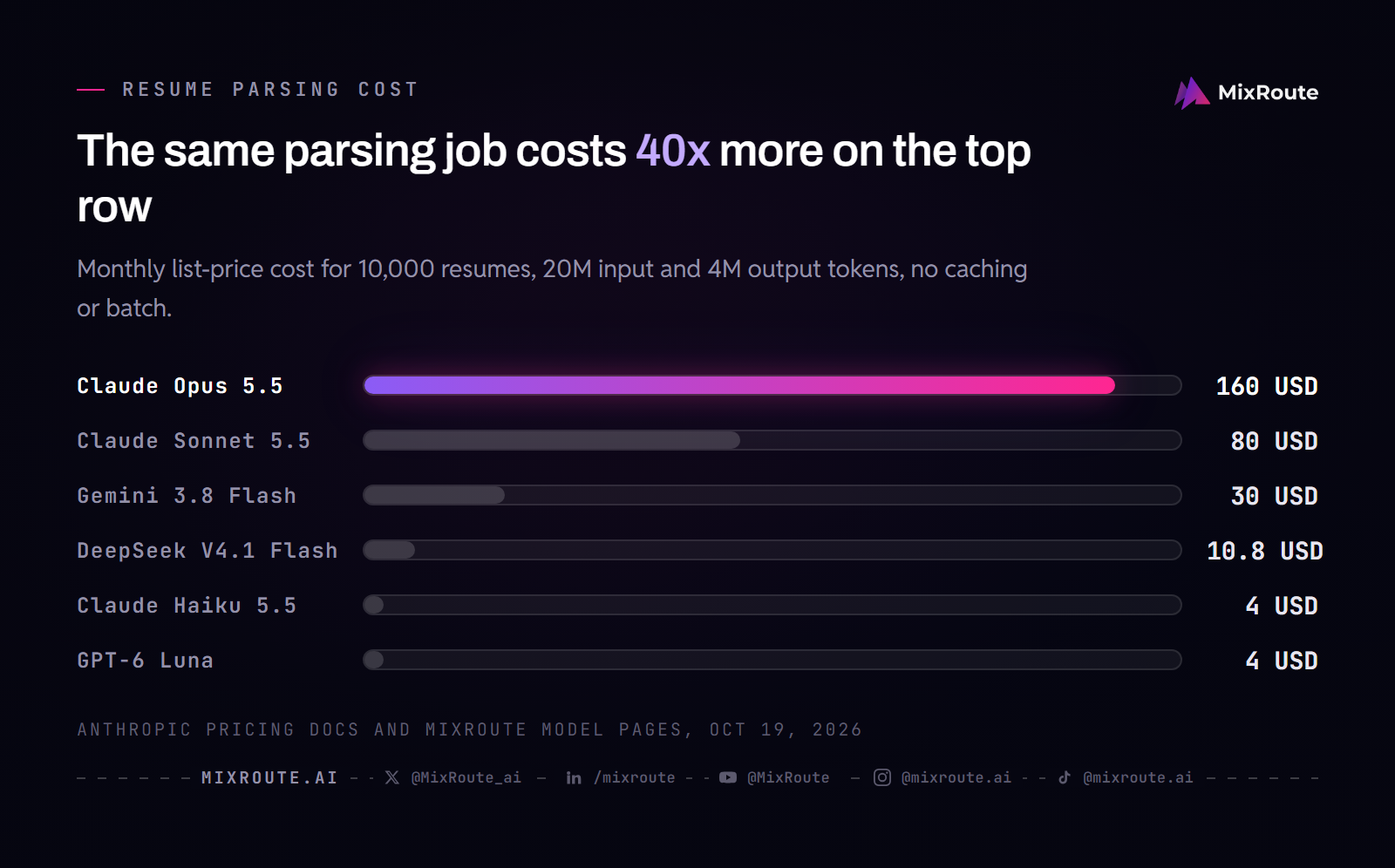Select the 'DeepSeek V4.1 Flash' label
This screenshot has width=1395, height=868.
208,551
